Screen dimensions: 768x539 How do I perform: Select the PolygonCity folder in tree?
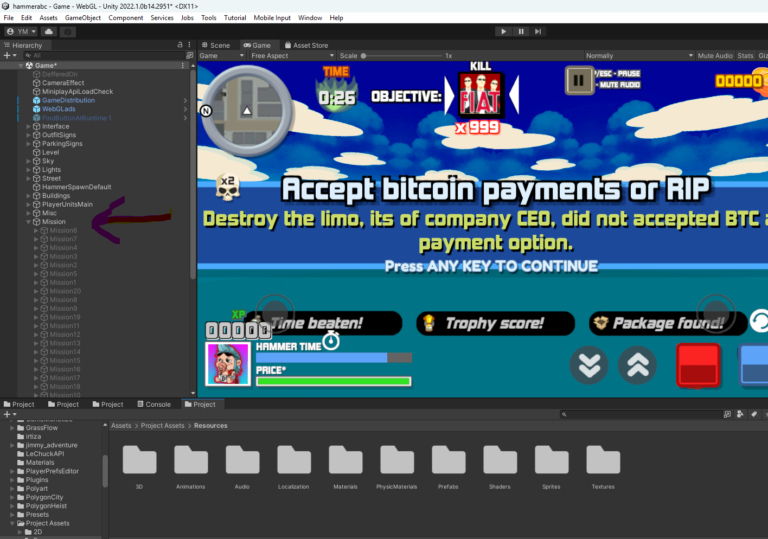tap(44, 497)
